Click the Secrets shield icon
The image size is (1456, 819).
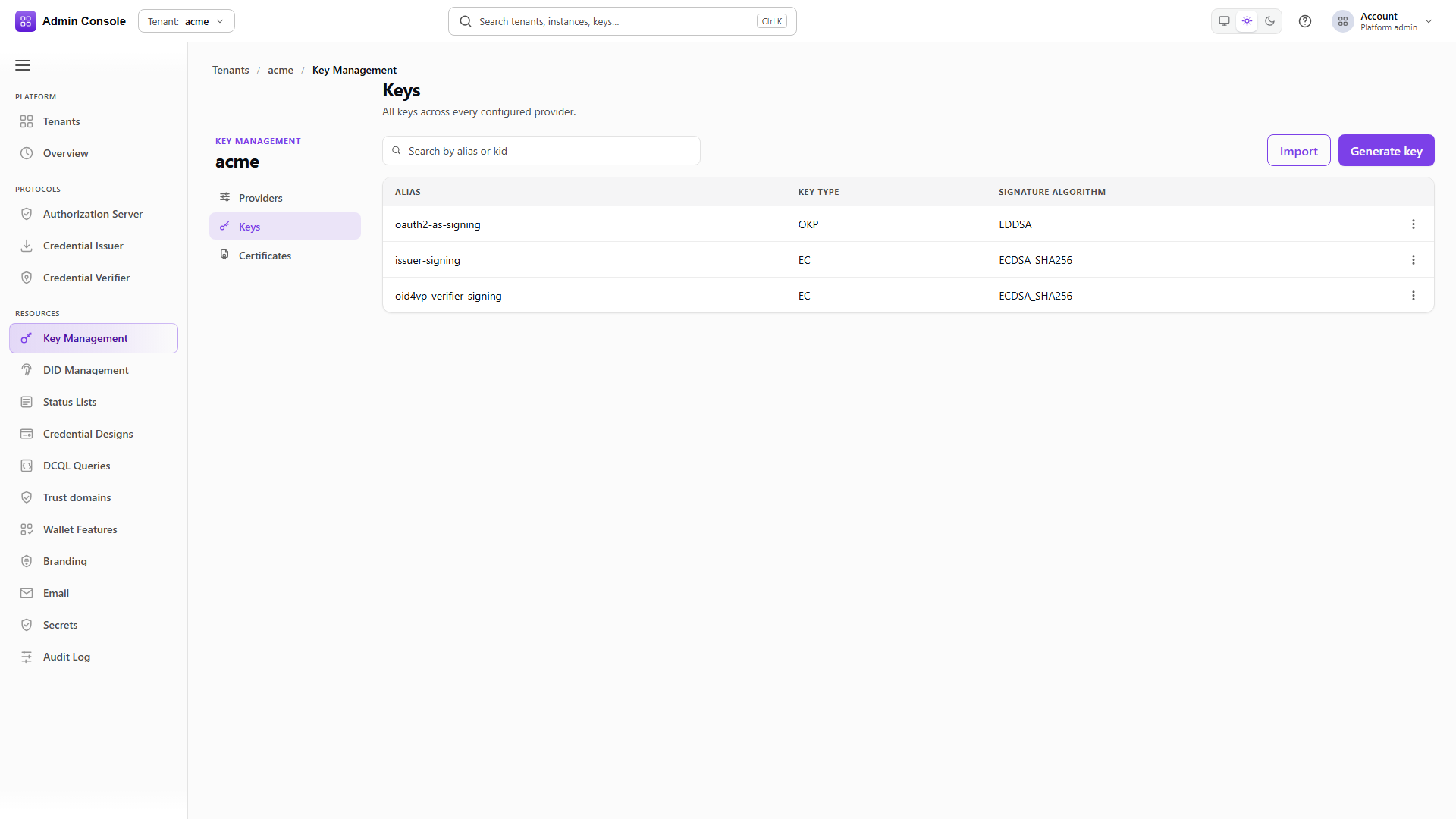tap(27, 625)
